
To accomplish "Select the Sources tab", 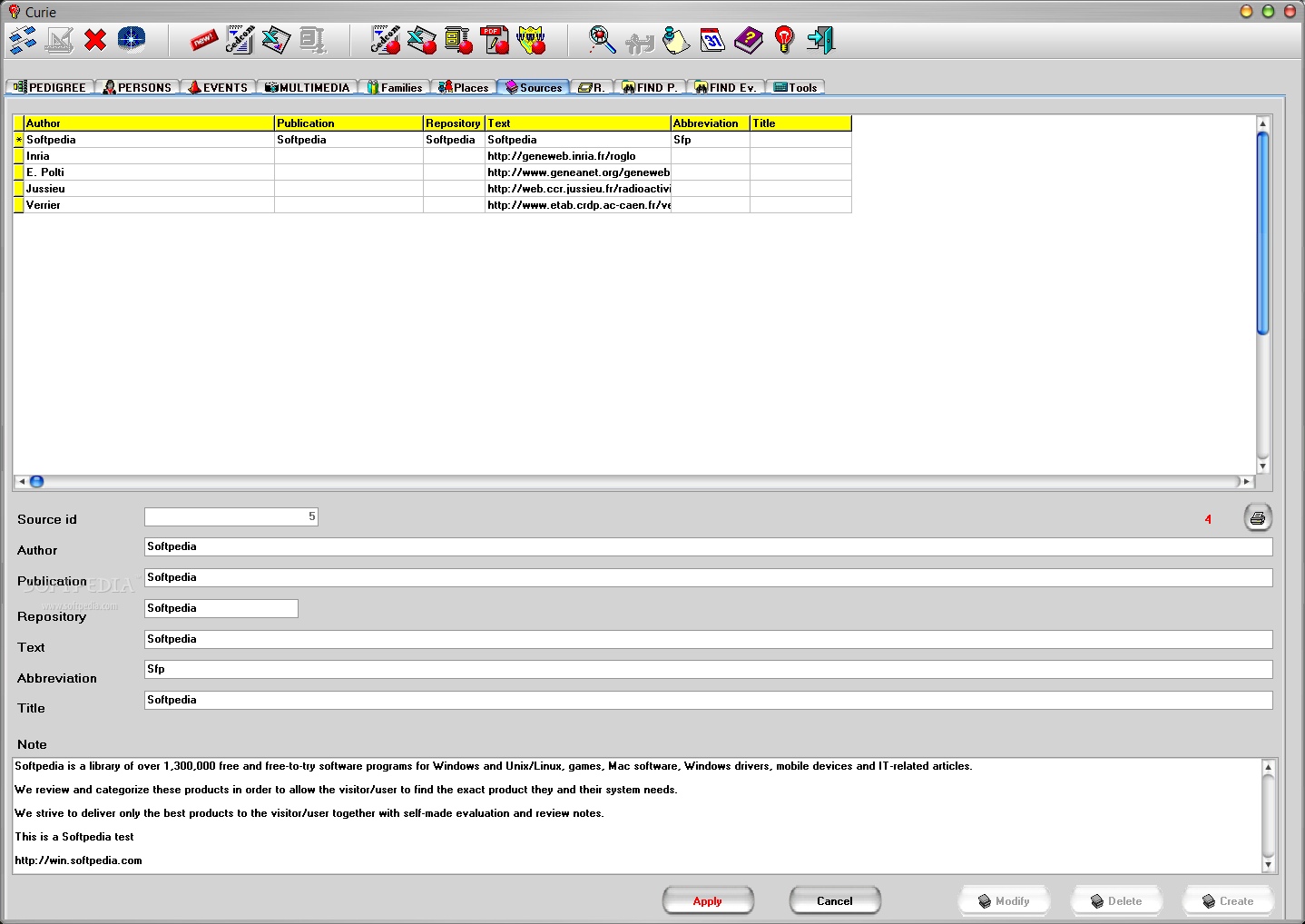I will [534, 87].
